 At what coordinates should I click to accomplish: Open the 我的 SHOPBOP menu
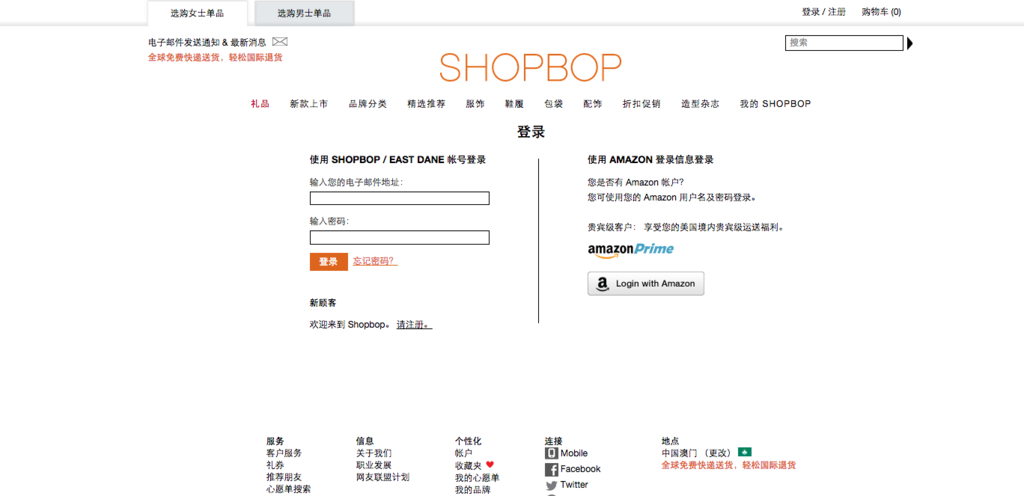(775, 104)
